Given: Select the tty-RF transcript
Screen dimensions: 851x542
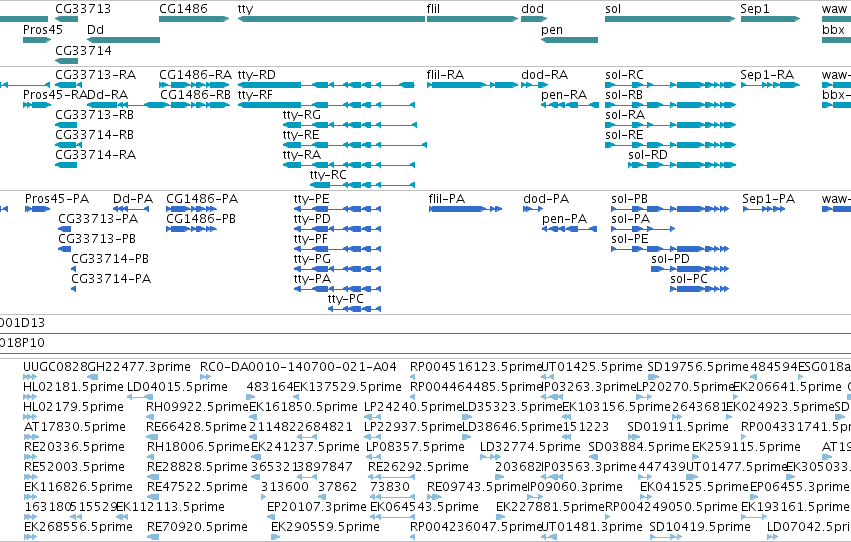Looking at the screenshot, I should pos(327,105).
